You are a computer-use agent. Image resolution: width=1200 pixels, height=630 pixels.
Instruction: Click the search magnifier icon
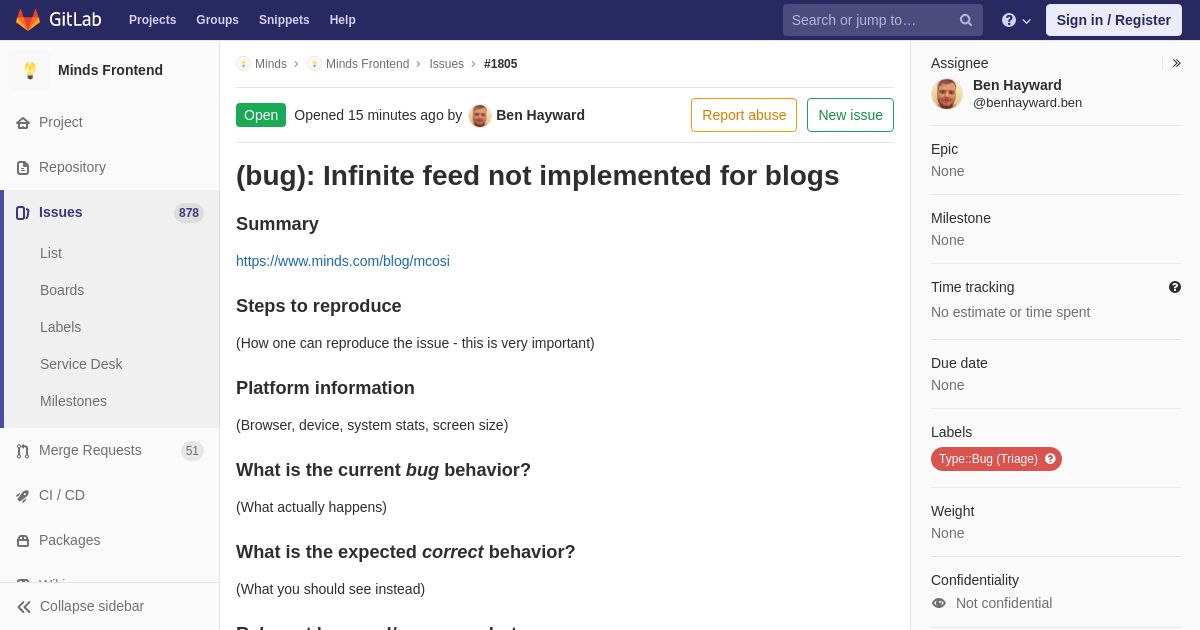click(965, 20)
